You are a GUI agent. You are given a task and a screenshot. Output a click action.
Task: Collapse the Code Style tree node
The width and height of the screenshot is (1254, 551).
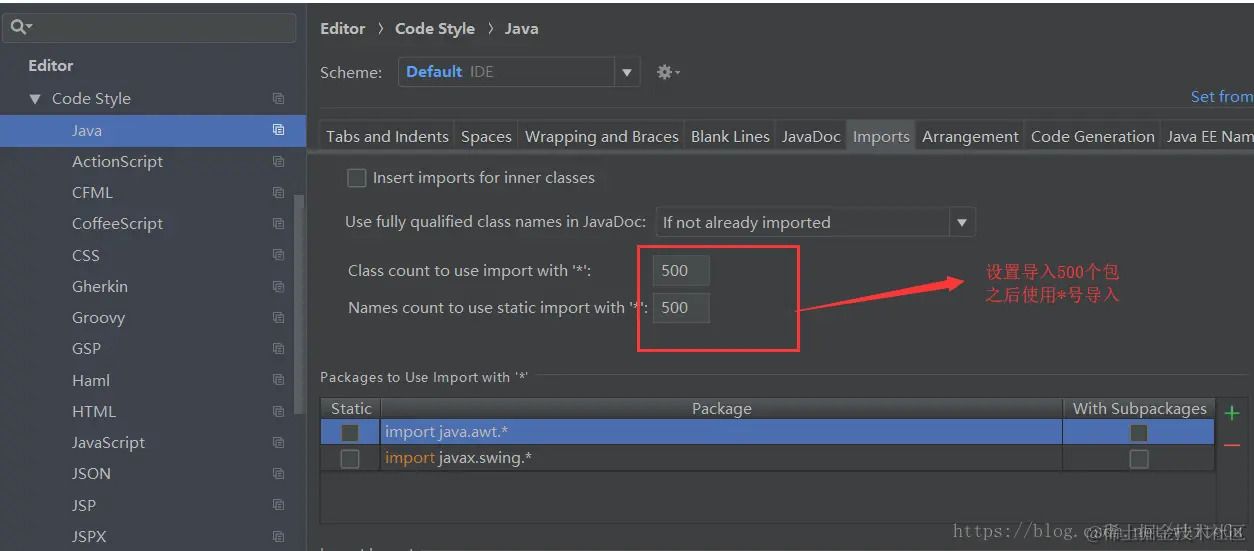[x=35, y=99]
